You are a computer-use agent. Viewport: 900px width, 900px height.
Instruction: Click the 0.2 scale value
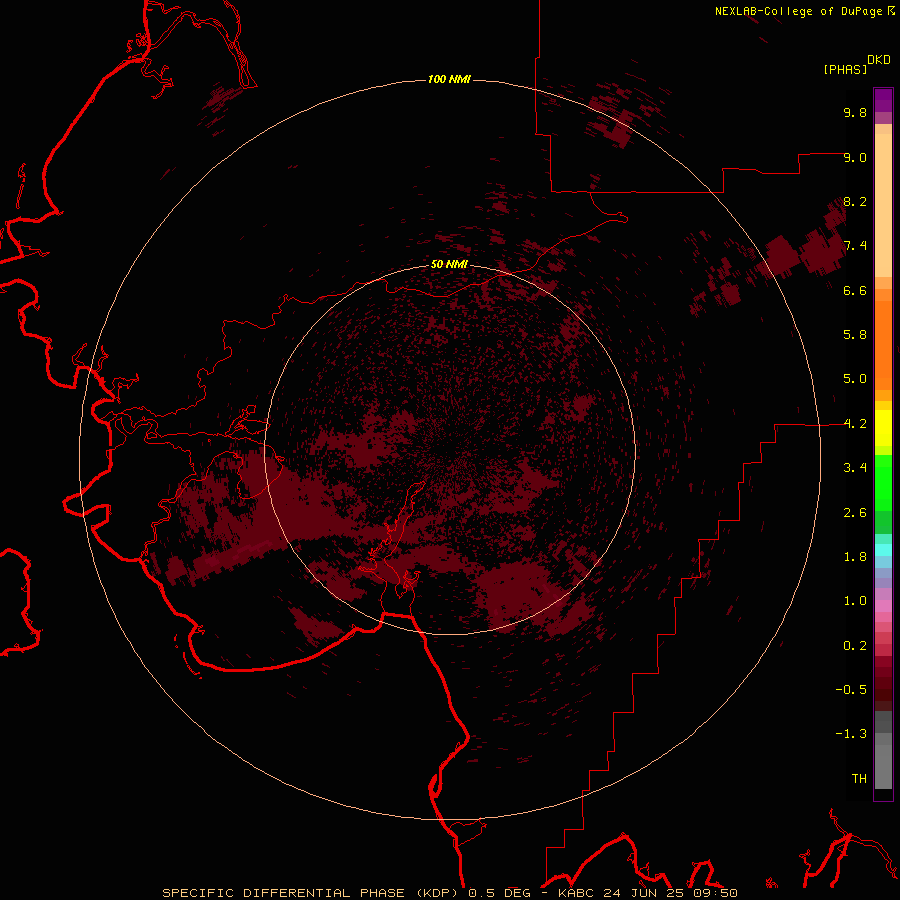point(855,646)
